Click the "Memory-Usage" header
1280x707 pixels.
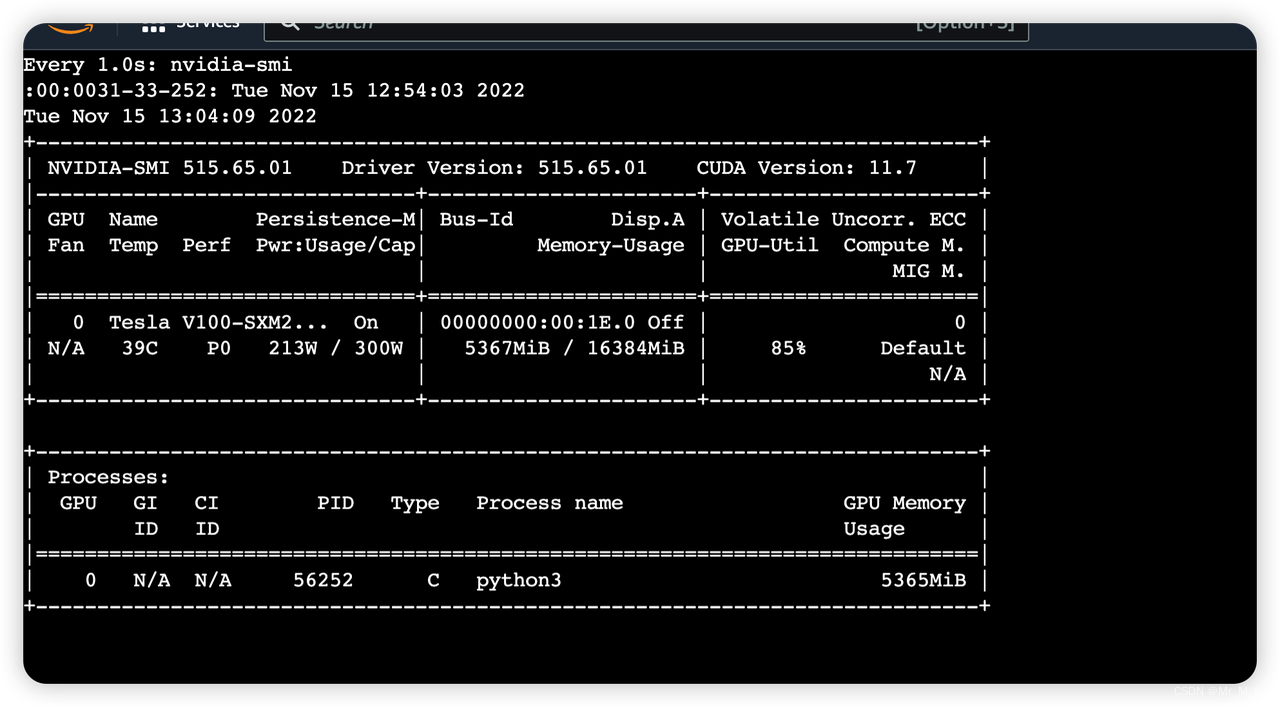coord(611,245)
